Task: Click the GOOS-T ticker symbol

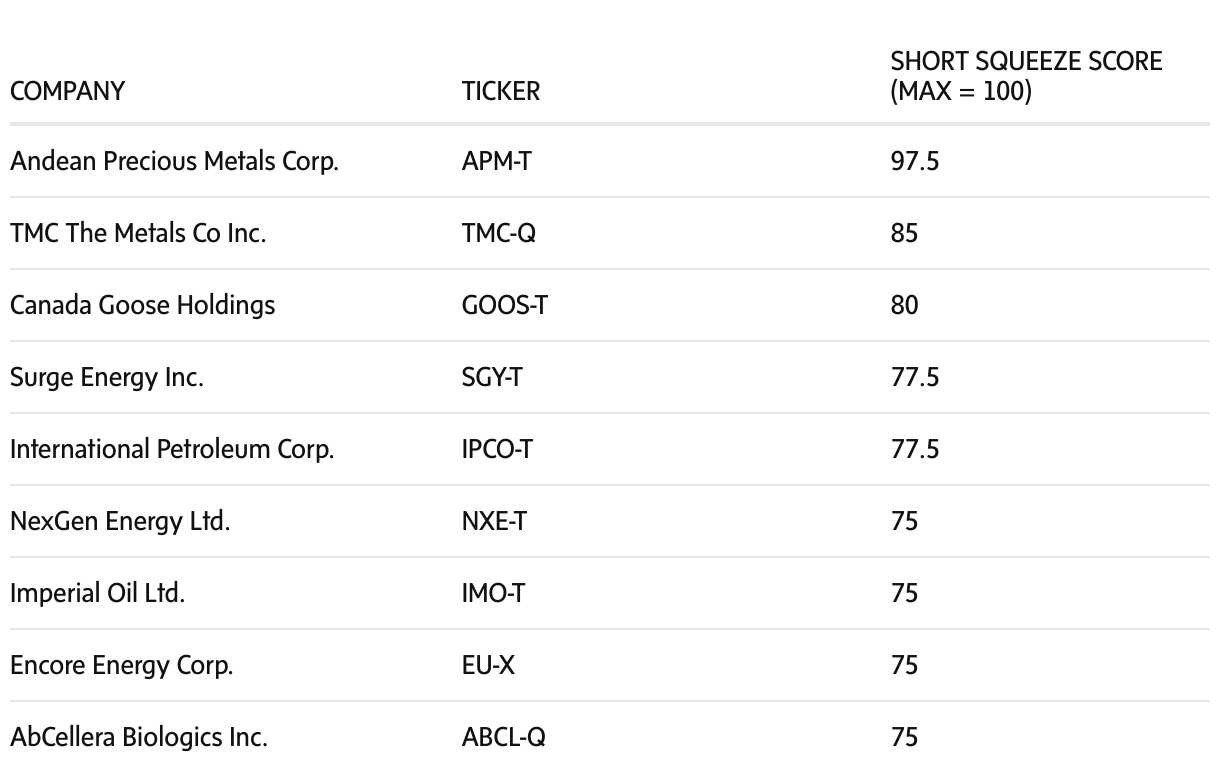Action: [x=504, y=305]
